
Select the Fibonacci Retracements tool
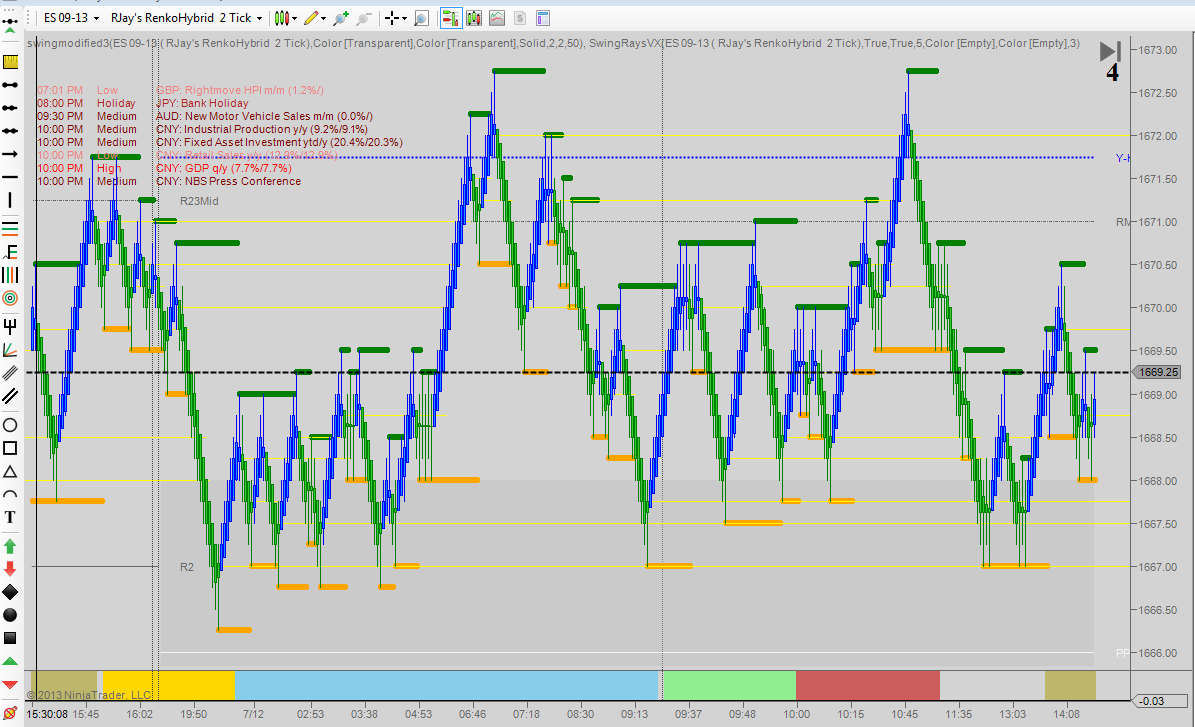(x=10, y=227)
